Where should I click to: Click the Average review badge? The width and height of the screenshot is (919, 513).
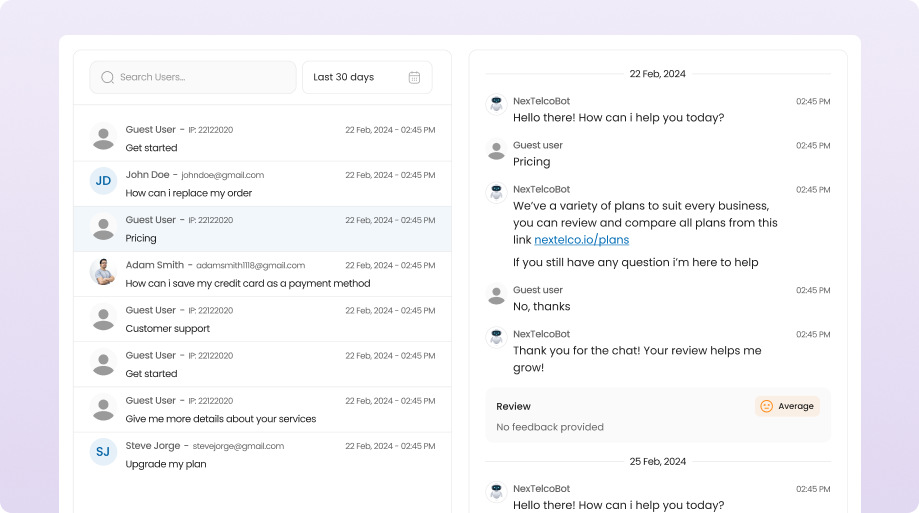point(787,406)
